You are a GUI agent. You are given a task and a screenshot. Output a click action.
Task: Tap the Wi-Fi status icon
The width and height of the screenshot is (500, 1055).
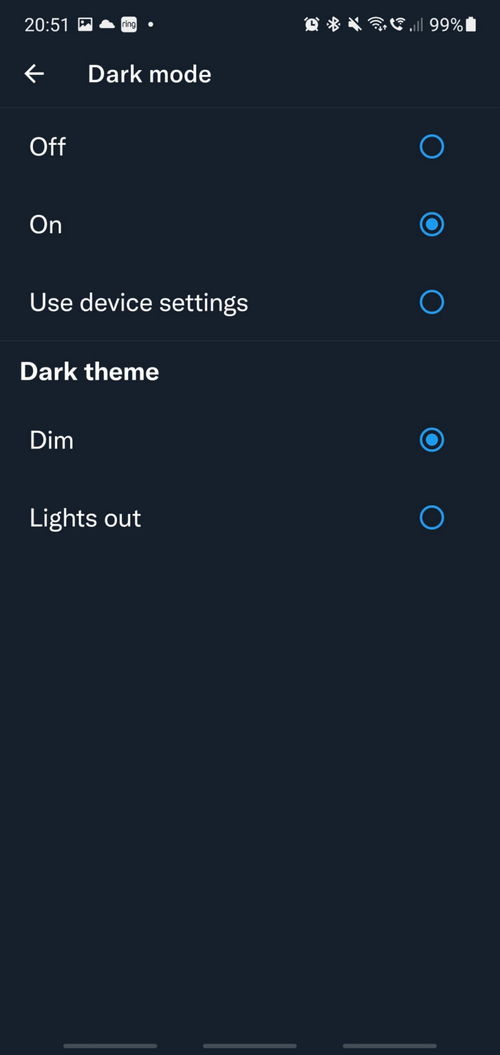tap(377, 25)
